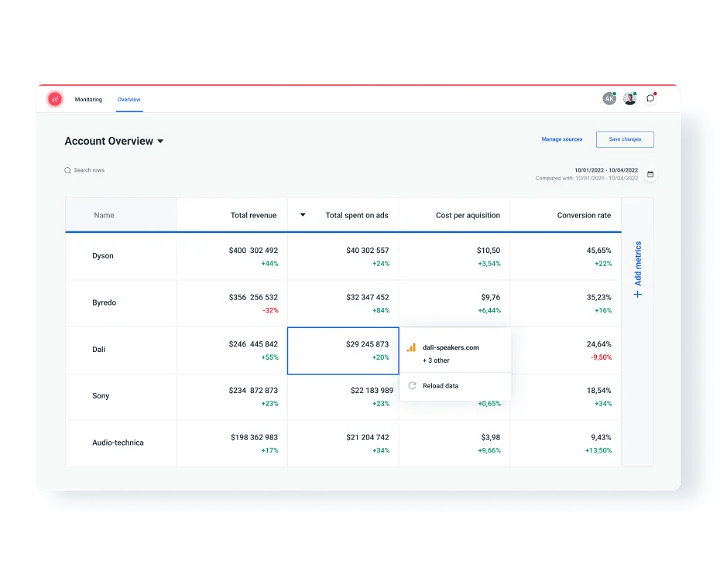Screen dimensions: 720x574
Task: Click the $10,50 cost per acquisition cell
Action: click(455, 256)
